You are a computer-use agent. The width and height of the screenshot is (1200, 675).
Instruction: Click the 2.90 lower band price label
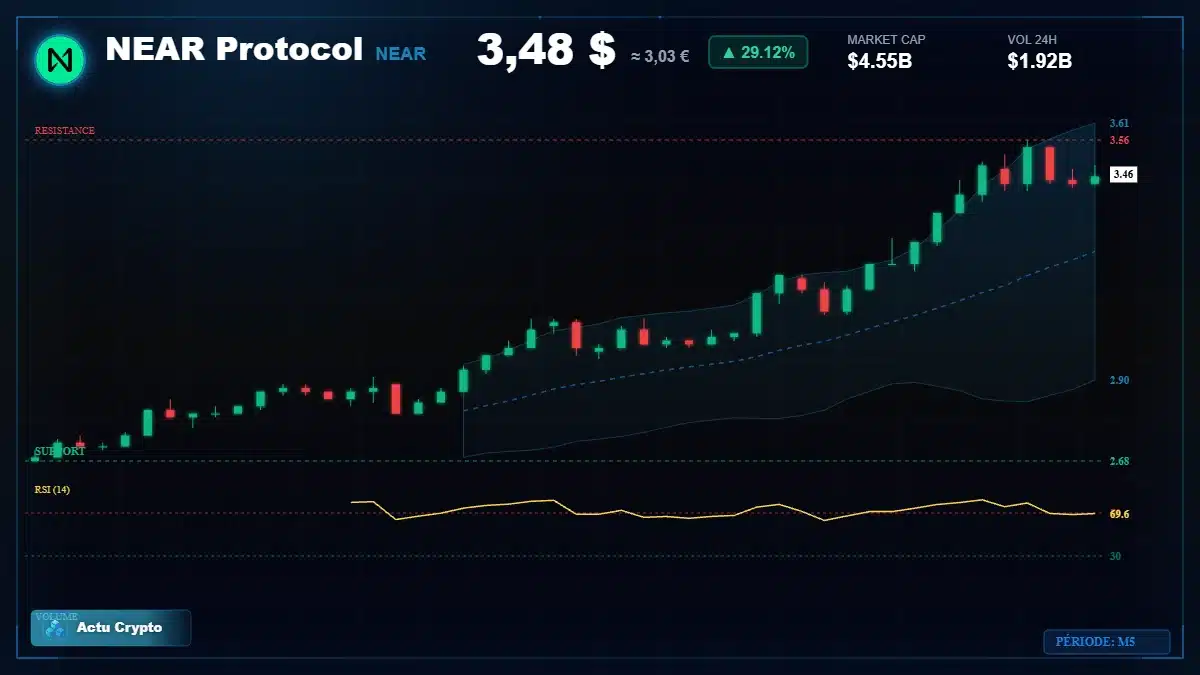[x=1119, y=381]
